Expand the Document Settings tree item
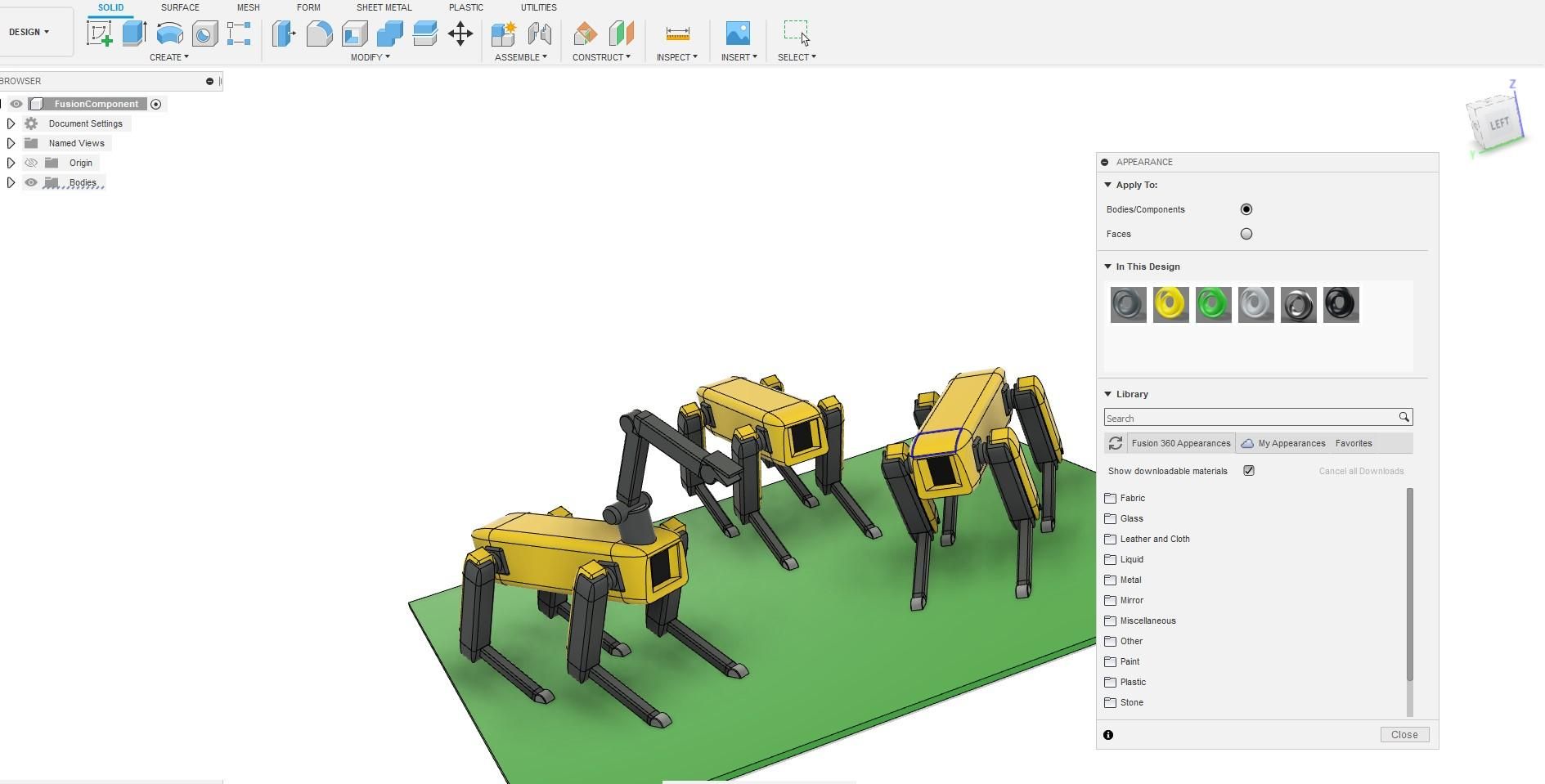Image resolution: width=1545 pixels, height=784 pixels. point(11,123)
